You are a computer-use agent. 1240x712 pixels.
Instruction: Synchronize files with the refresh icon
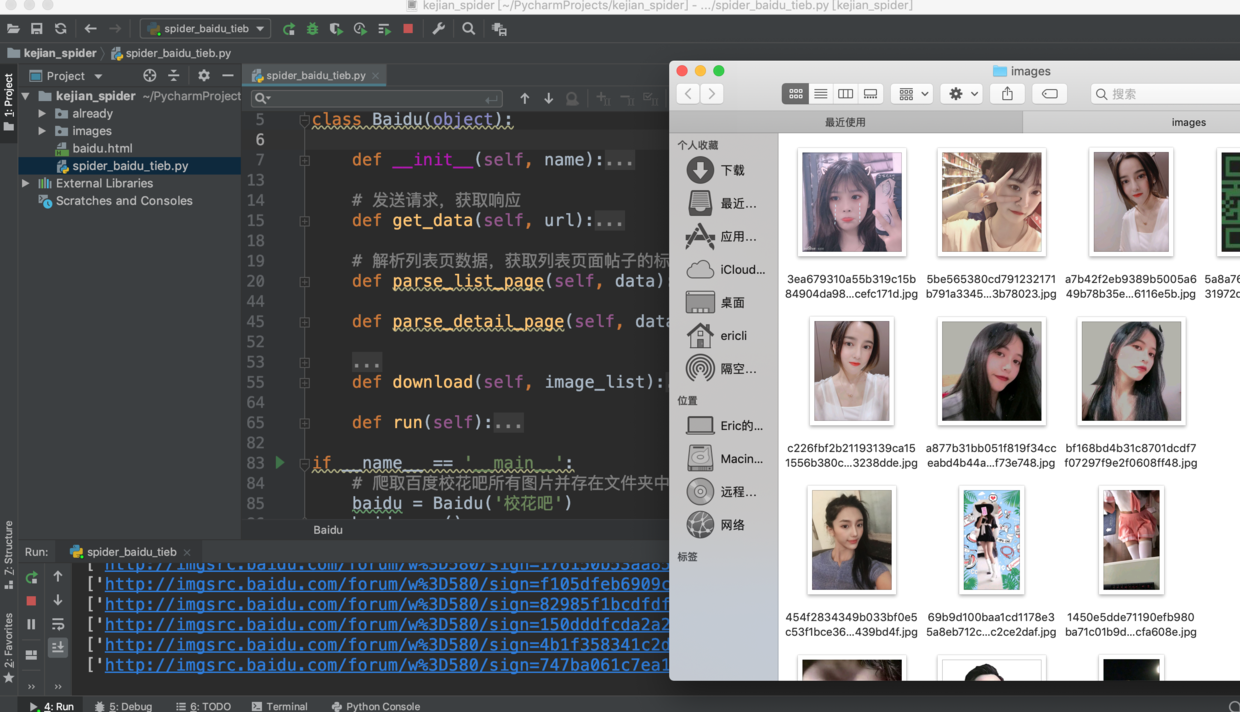tap(61, 29)
